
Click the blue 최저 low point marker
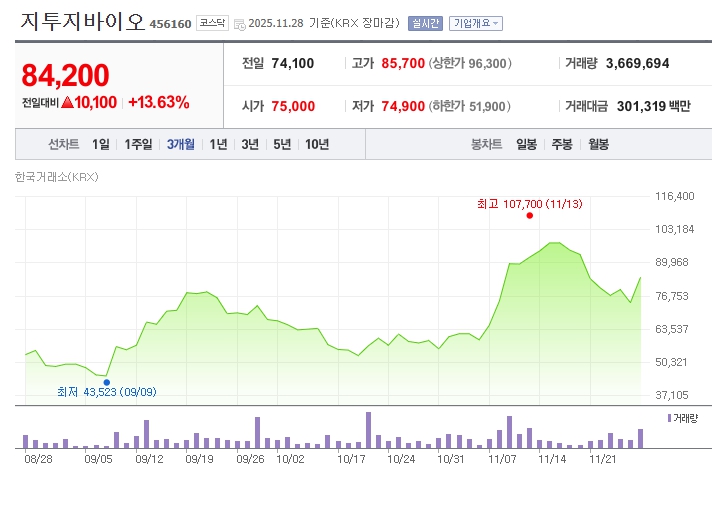pyautogui.click(x=107, y=381)
